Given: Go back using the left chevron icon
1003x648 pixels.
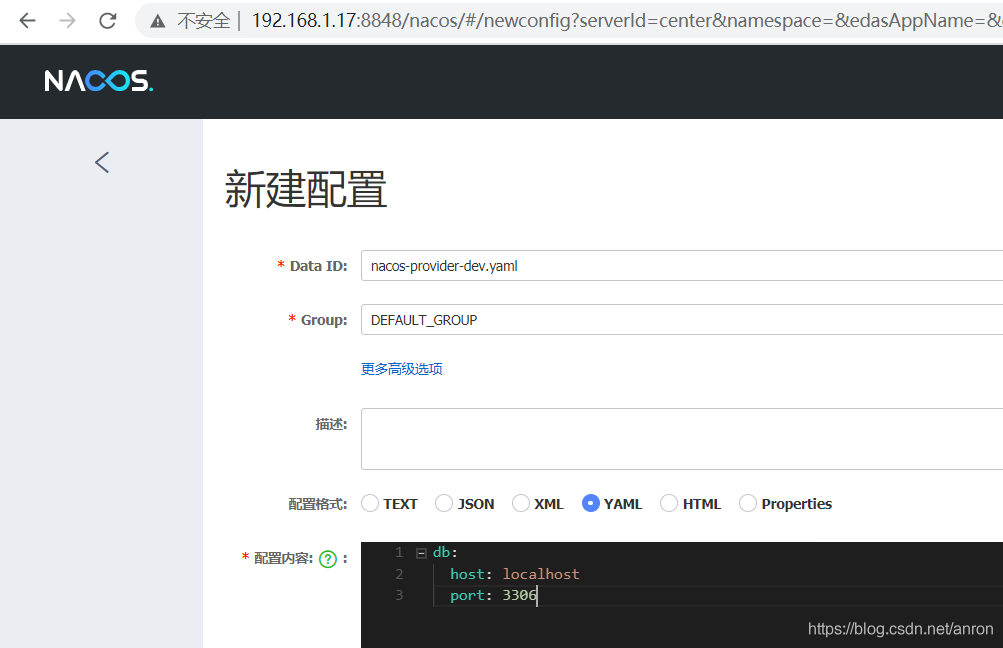Looking at the screenshot, I should point(101,162).
